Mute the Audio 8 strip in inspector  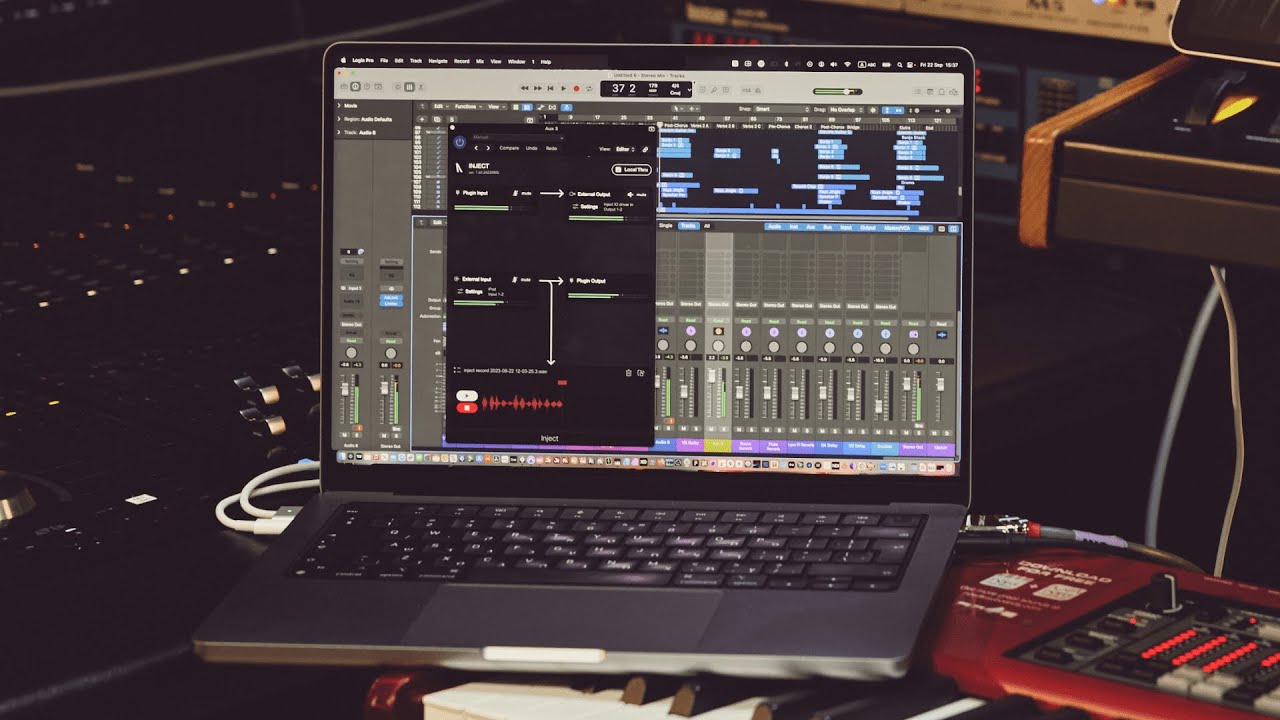point(344,435)
